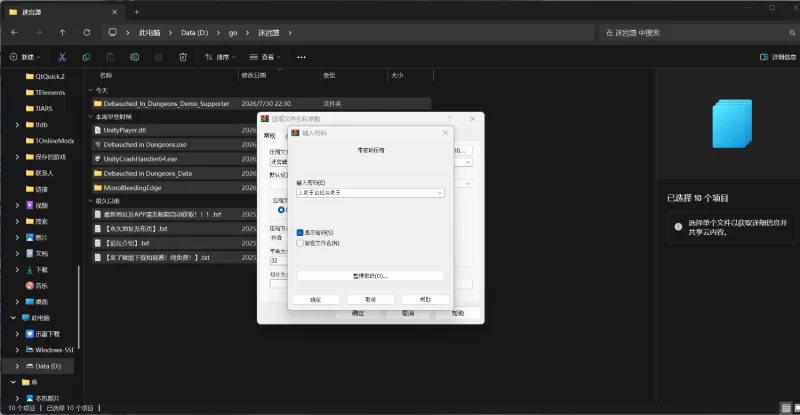The height and width of the screenshot is (415, 800).
Task: Sort by the 修改日期 date column header
Action: click(x=254, y=76)
